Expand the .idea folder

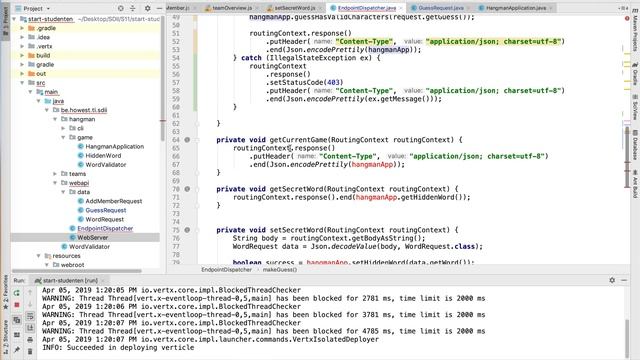tap(22, 37)
